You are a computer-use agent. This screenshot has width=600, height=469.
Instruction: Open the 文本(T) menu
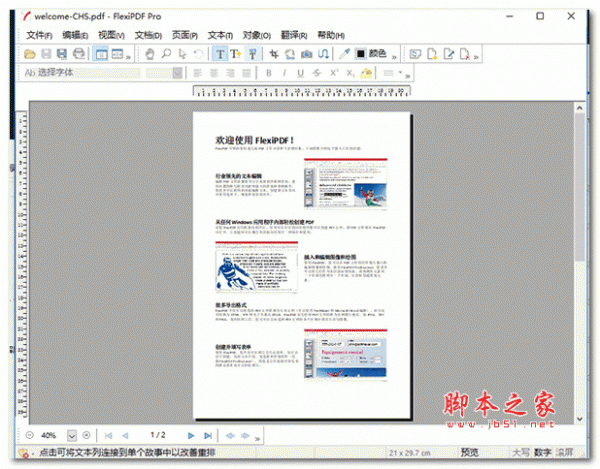220,35
